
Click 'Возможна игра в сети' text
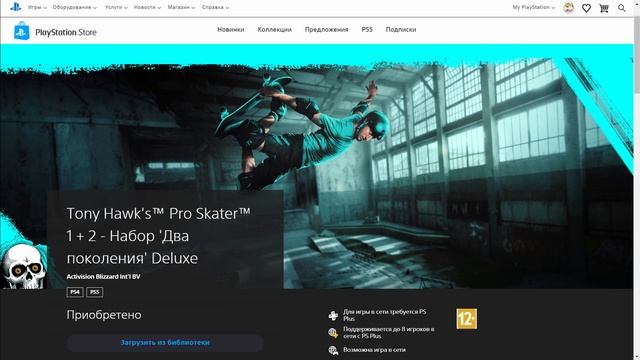374,350
